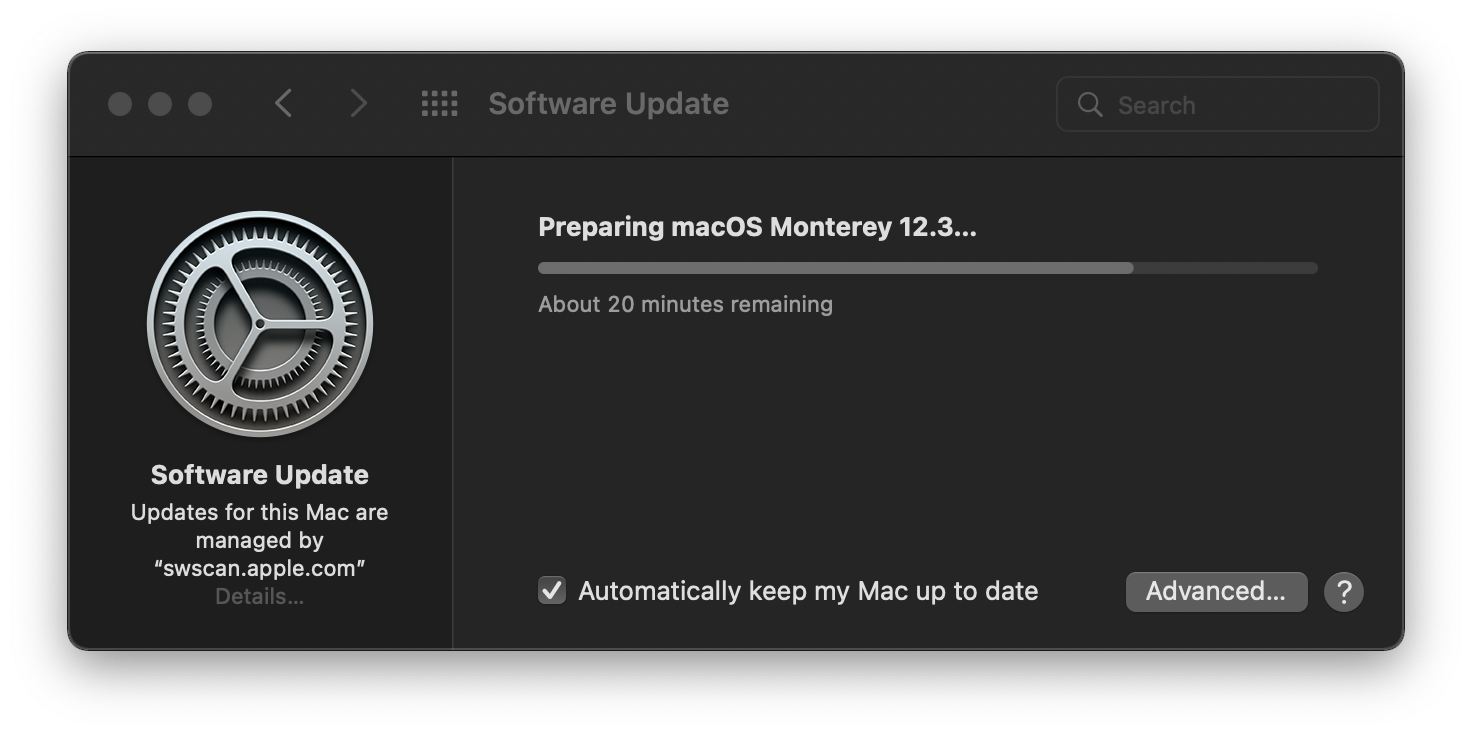Click the "swscan.apple.com" management notice

coord(259,567)
